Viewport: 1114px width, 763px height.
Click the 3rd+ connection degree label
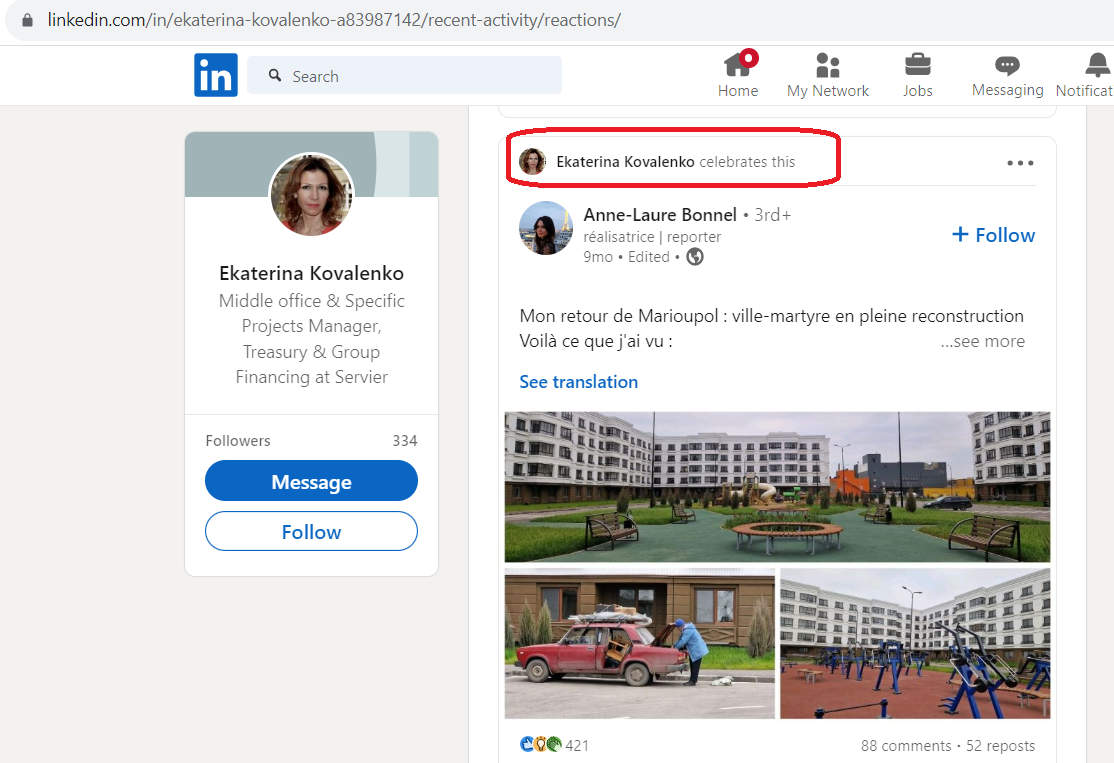tap(772, 215)
